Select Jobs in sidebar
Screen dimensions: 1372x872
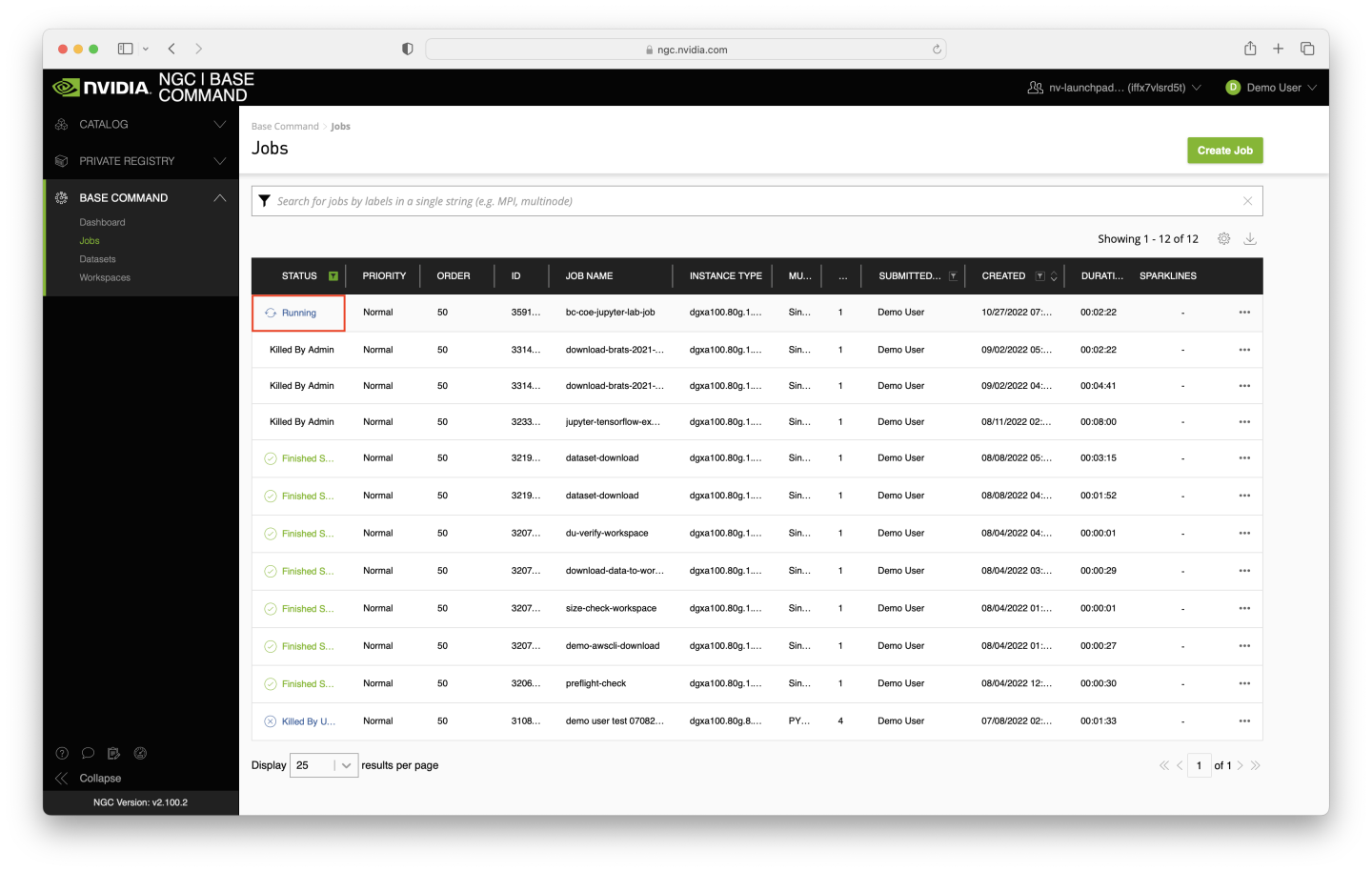[90, 241]
